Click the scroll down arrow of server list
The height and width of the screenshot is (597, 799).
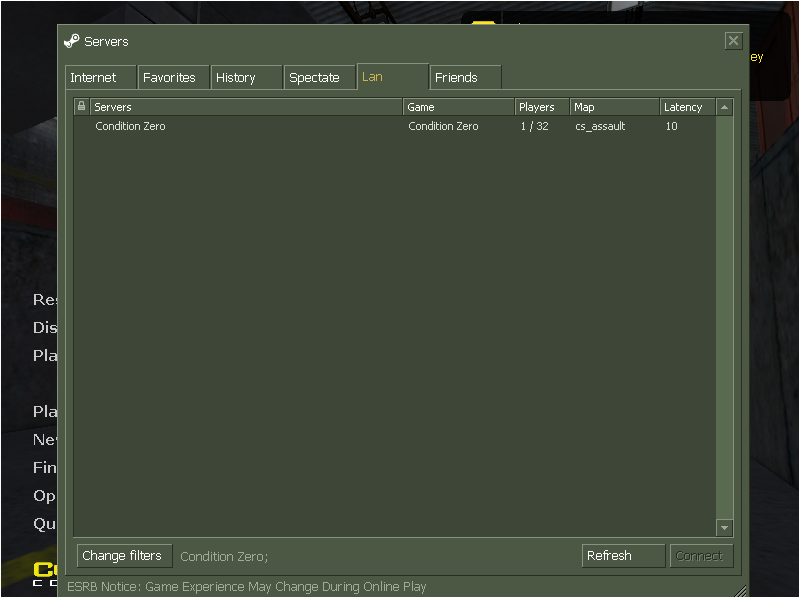(724, 528)
